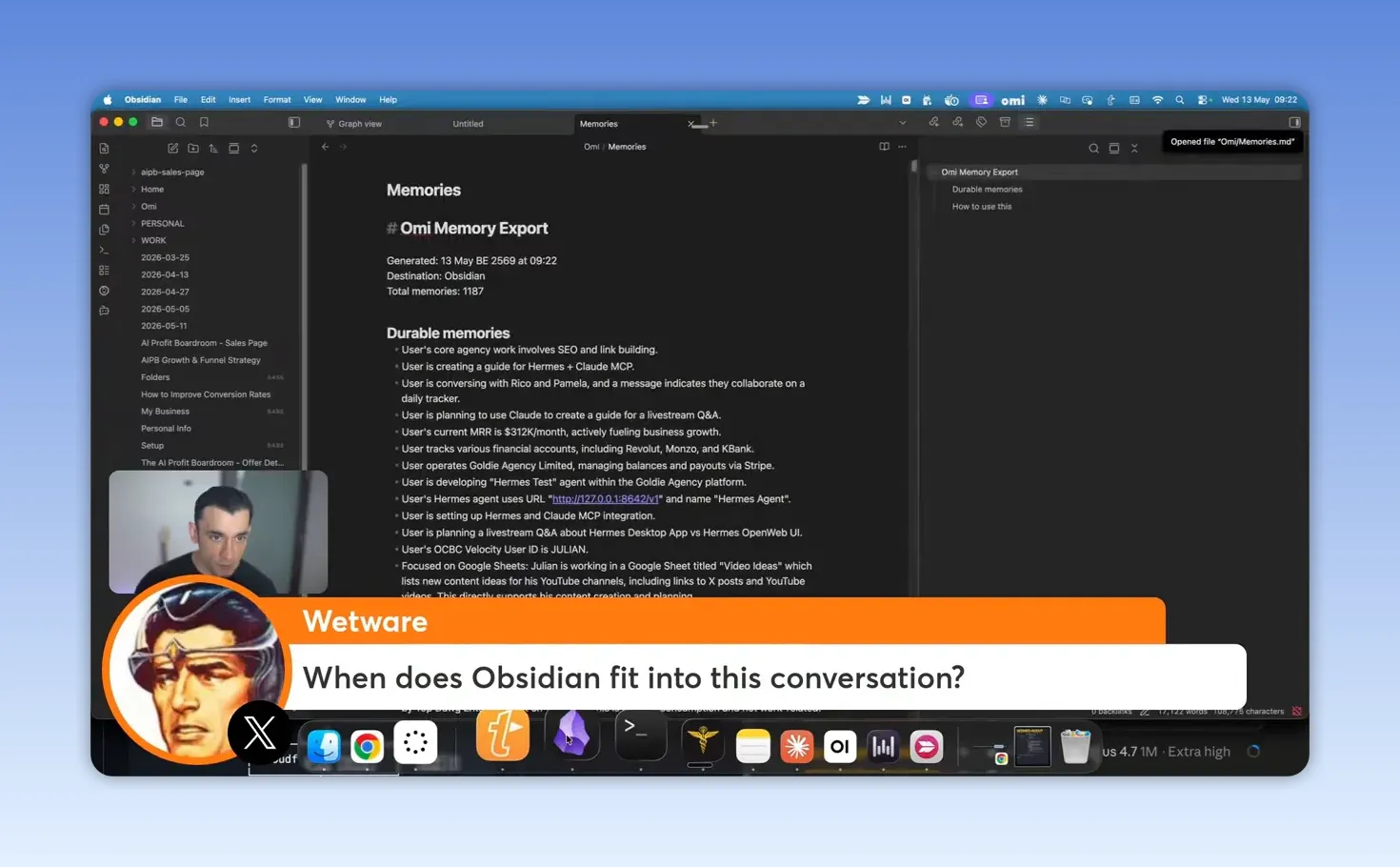Change the file explorer sort order
Viewport: 1400px width, 867px height.
(213, 149)
